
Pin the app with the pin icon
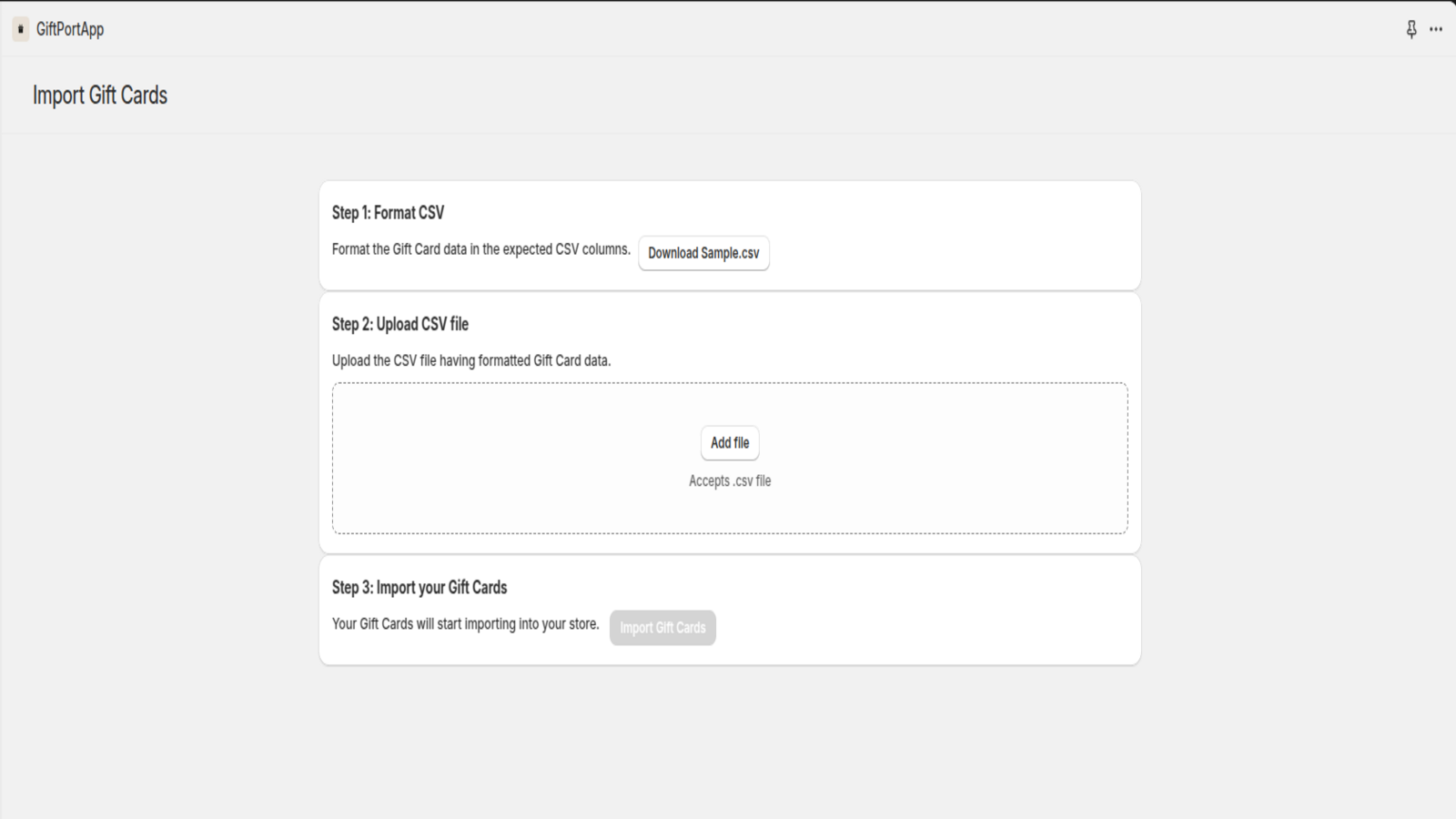[x=1411, y=29]
